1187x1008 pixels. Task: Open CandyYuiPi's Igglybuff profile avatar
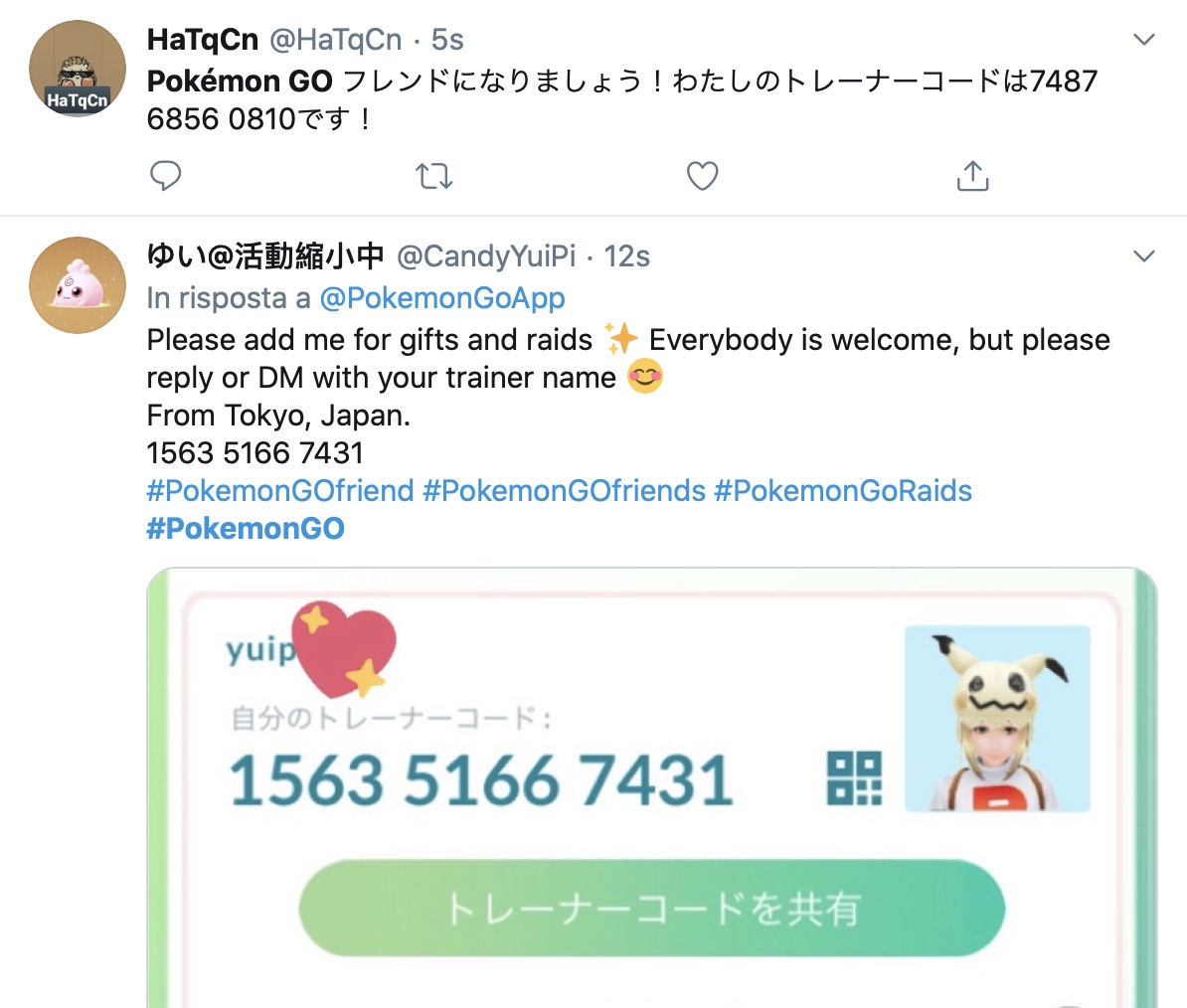78,285
